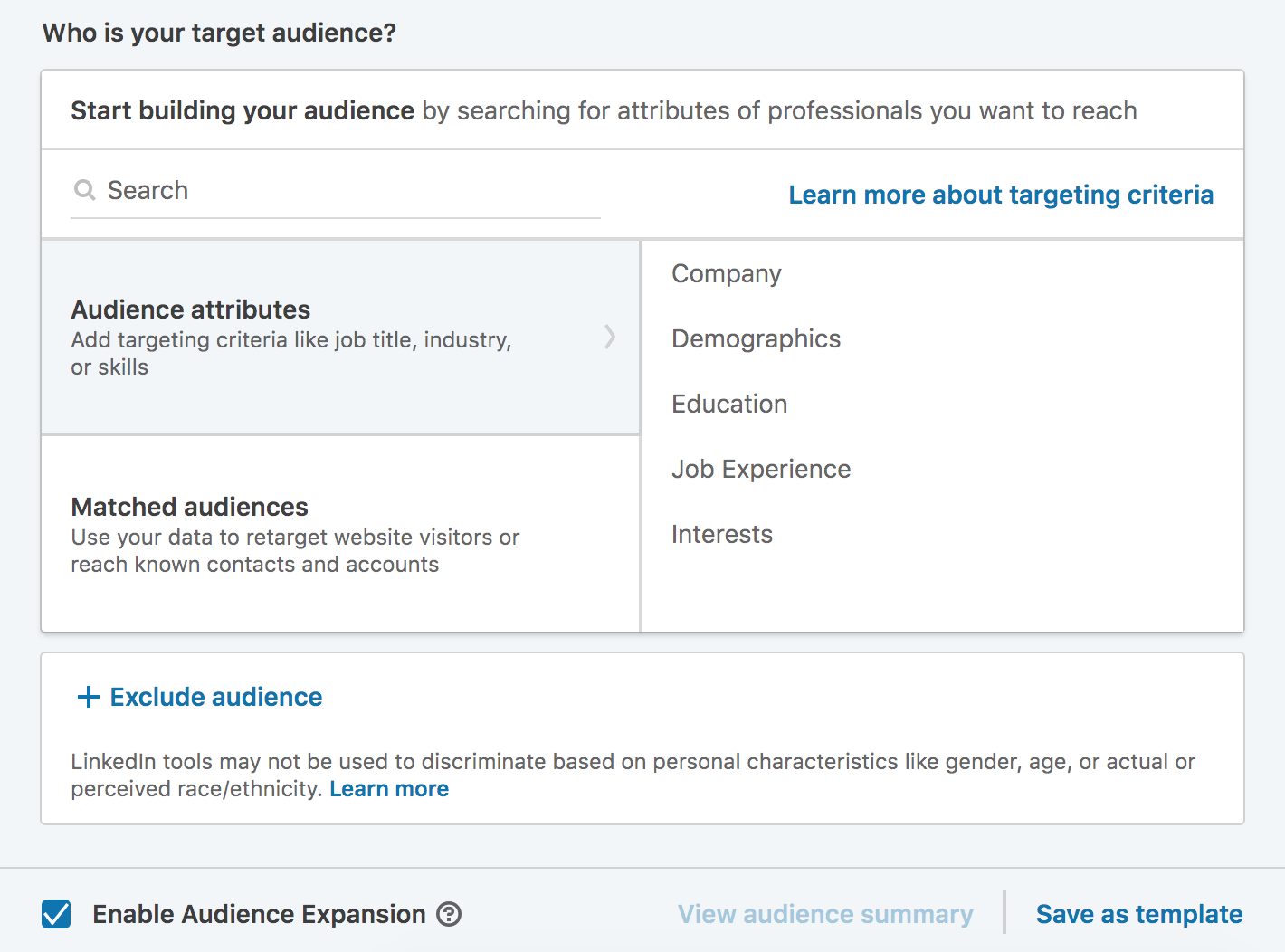Open Learn more about targeting criteria
This screenshot has width=1285, height=952.
click(1000, 195)
